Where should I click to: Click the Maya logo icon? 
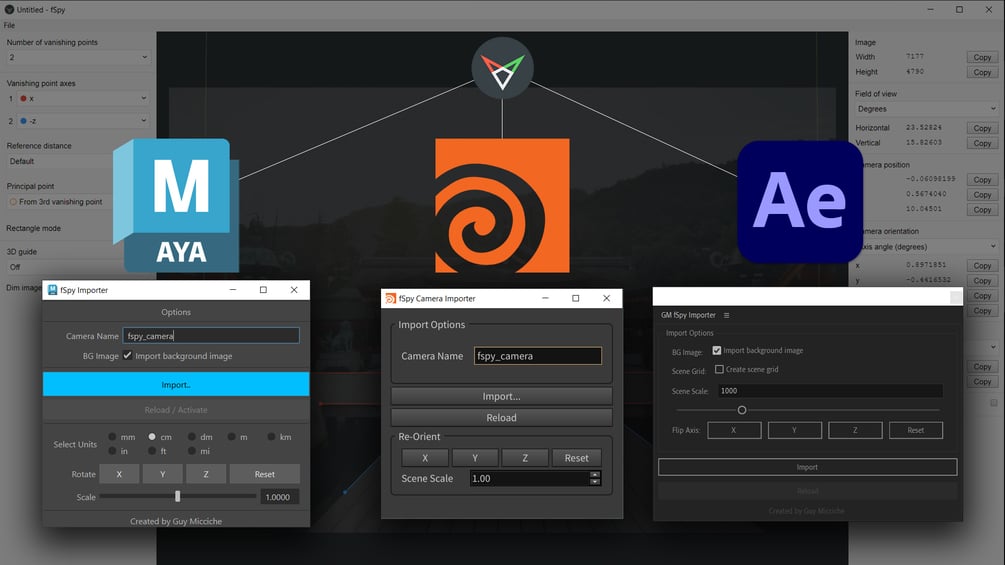pos(176,205)
